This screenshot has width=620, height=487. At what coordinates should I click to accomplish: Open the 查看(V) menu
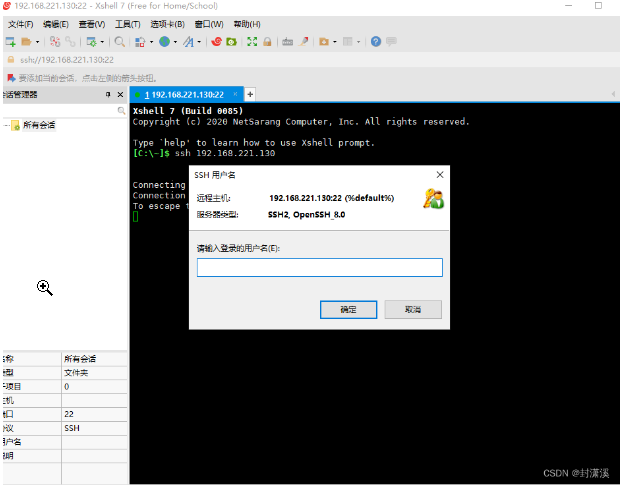click(x=92, y=24)
